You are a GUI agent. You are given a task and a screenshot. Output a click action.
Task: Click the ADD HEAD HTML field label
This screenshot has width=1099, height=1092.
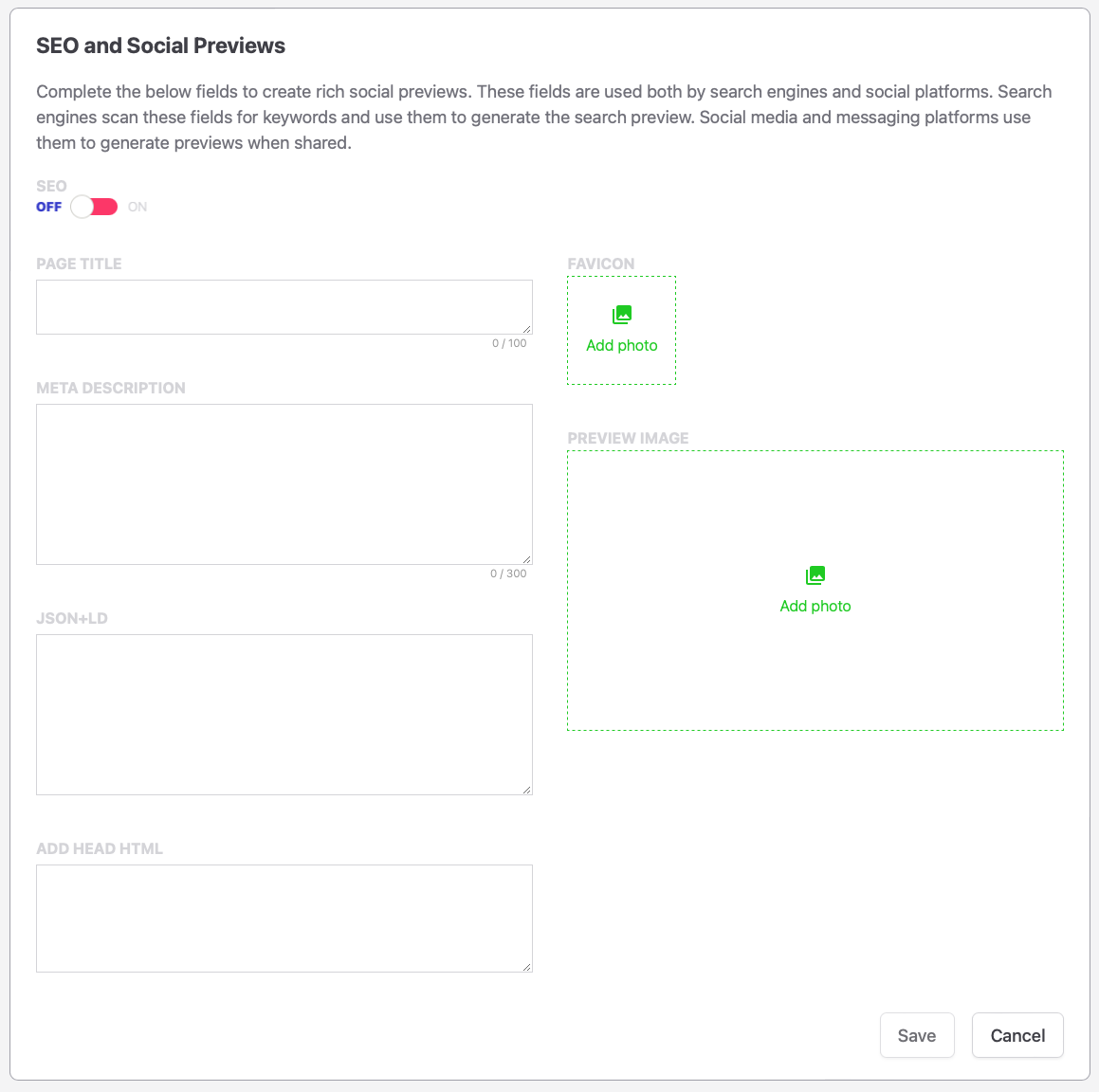point(100,849)
